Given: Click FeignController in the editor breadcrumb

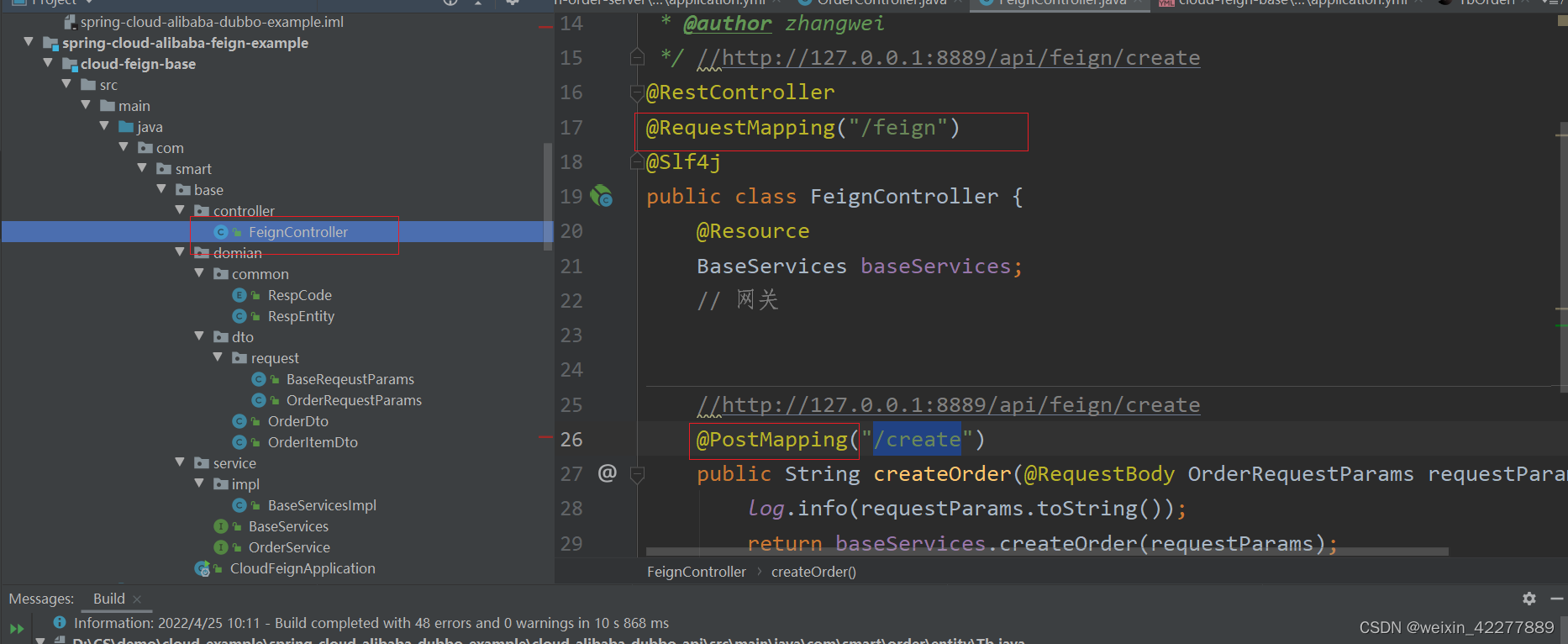Looking at the screenshot, I should (x=697, y=572).
